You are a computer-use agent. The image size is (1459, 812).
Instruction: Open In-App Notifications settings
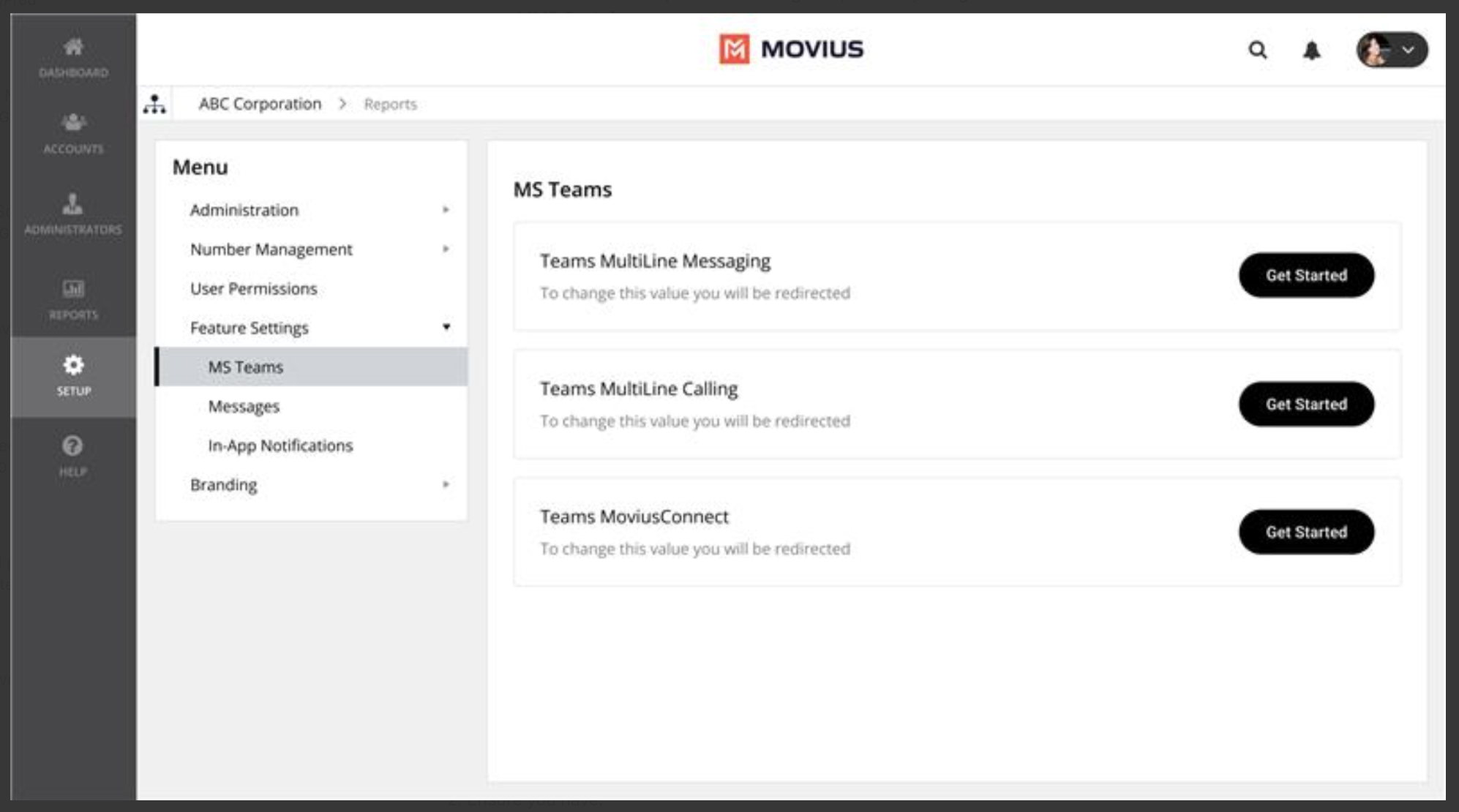280,446
